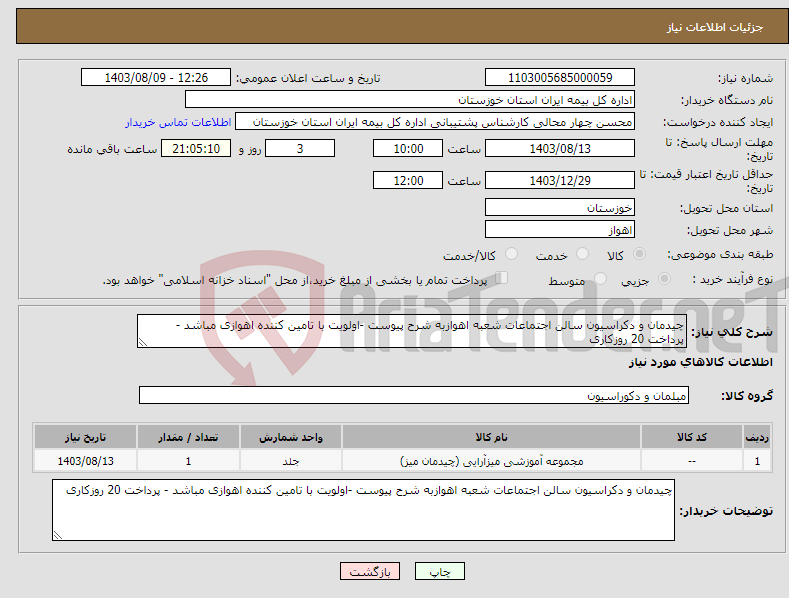Image resolution: width=789 pixels, height=598 pixels.
Task: Click the delivery city field اهواز
Action: click(x=560, y=230)
